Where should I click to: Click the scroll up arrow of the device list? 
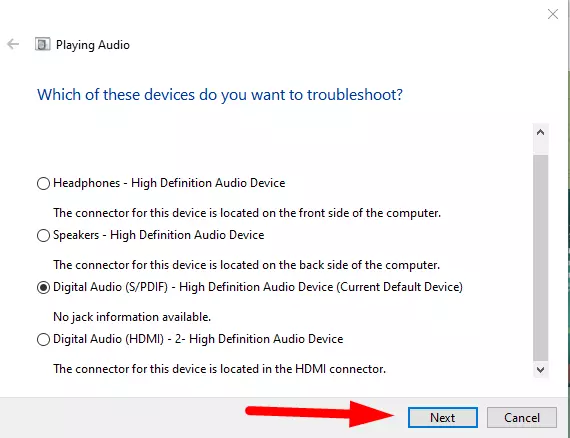click(541, 132)
